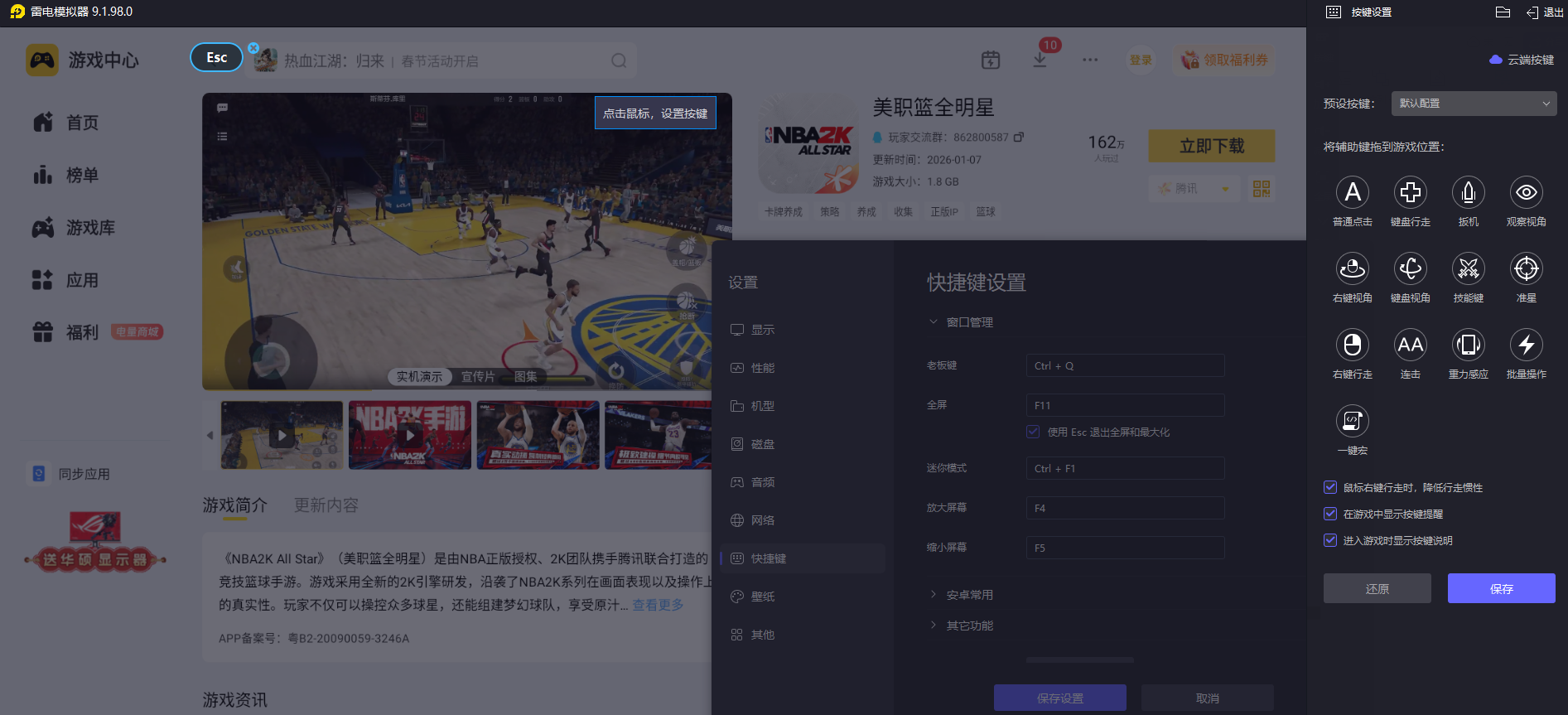Click the 老板键 Ctrl + Q field

1124,365
